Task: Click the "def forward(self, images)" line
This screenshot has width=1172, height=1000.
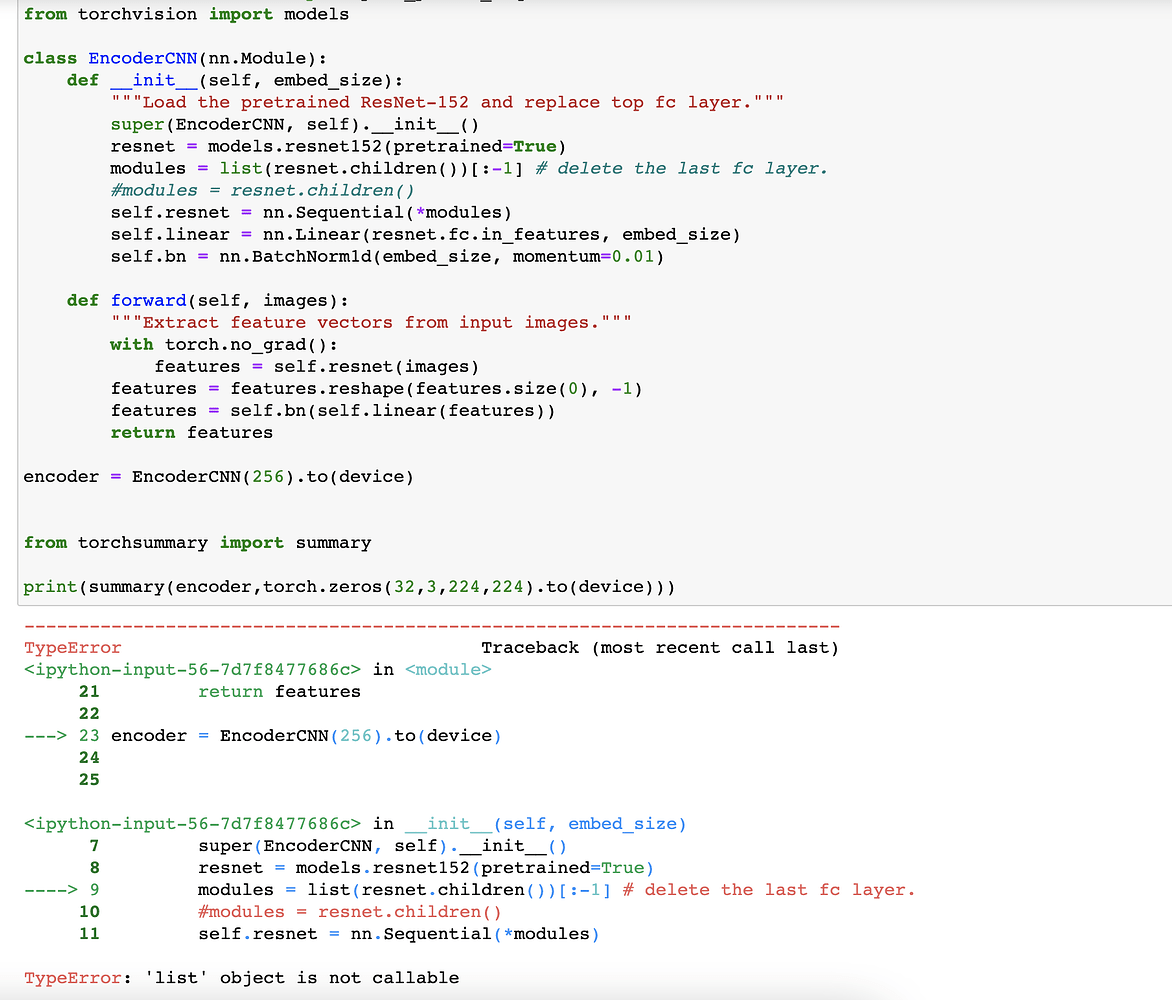Action: pos(208,300)
